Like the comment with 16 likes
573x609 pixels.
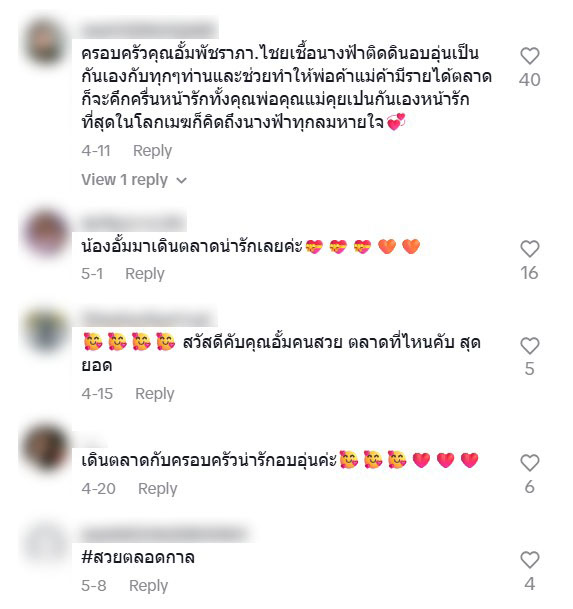tap(530, 249)
